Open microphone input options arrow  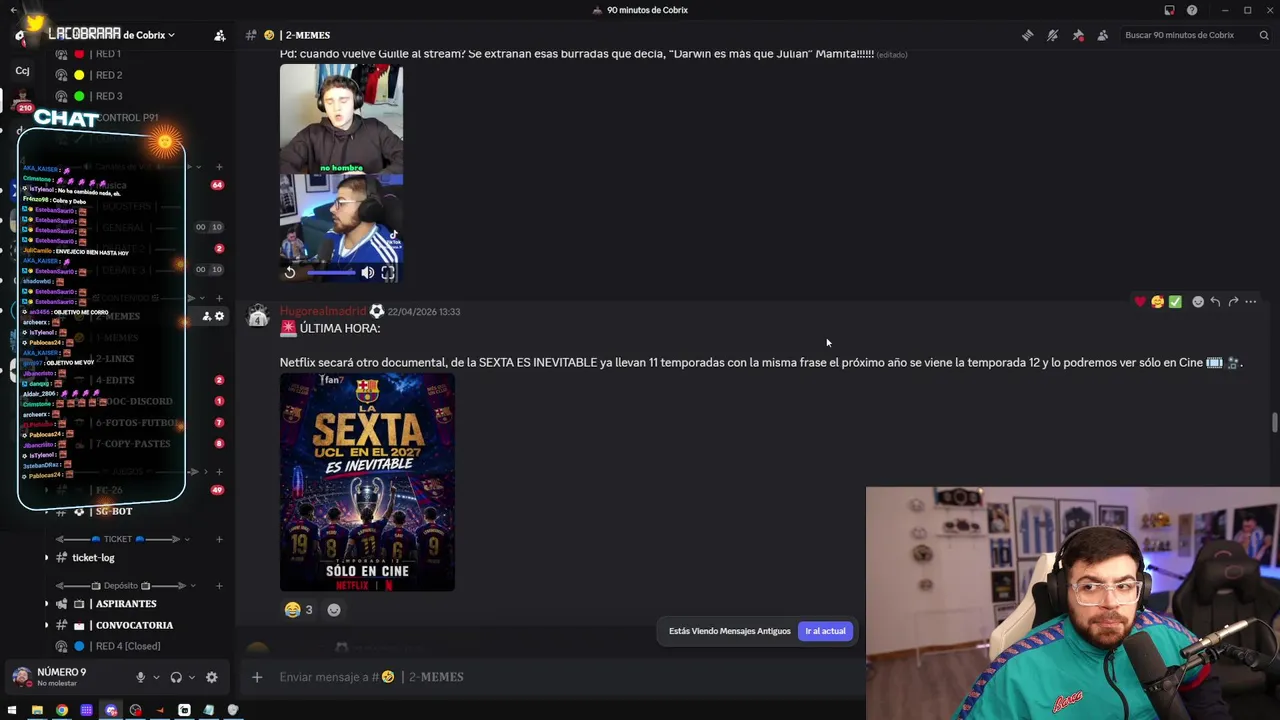tap(156, 677)
